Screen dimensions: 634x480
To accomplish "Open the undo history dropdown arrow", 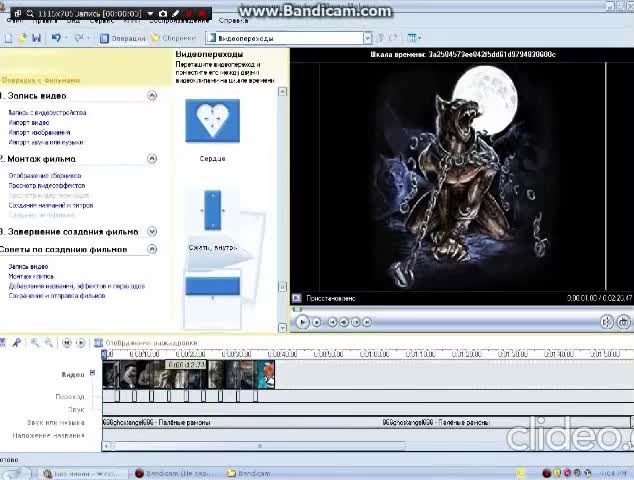I will tap(66, 38).
